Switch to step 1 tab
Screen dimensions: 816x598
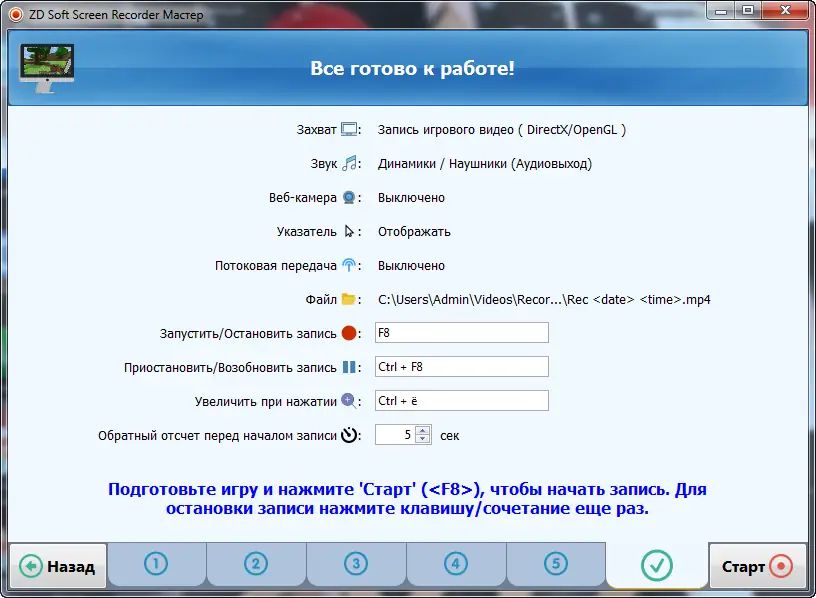156,565
